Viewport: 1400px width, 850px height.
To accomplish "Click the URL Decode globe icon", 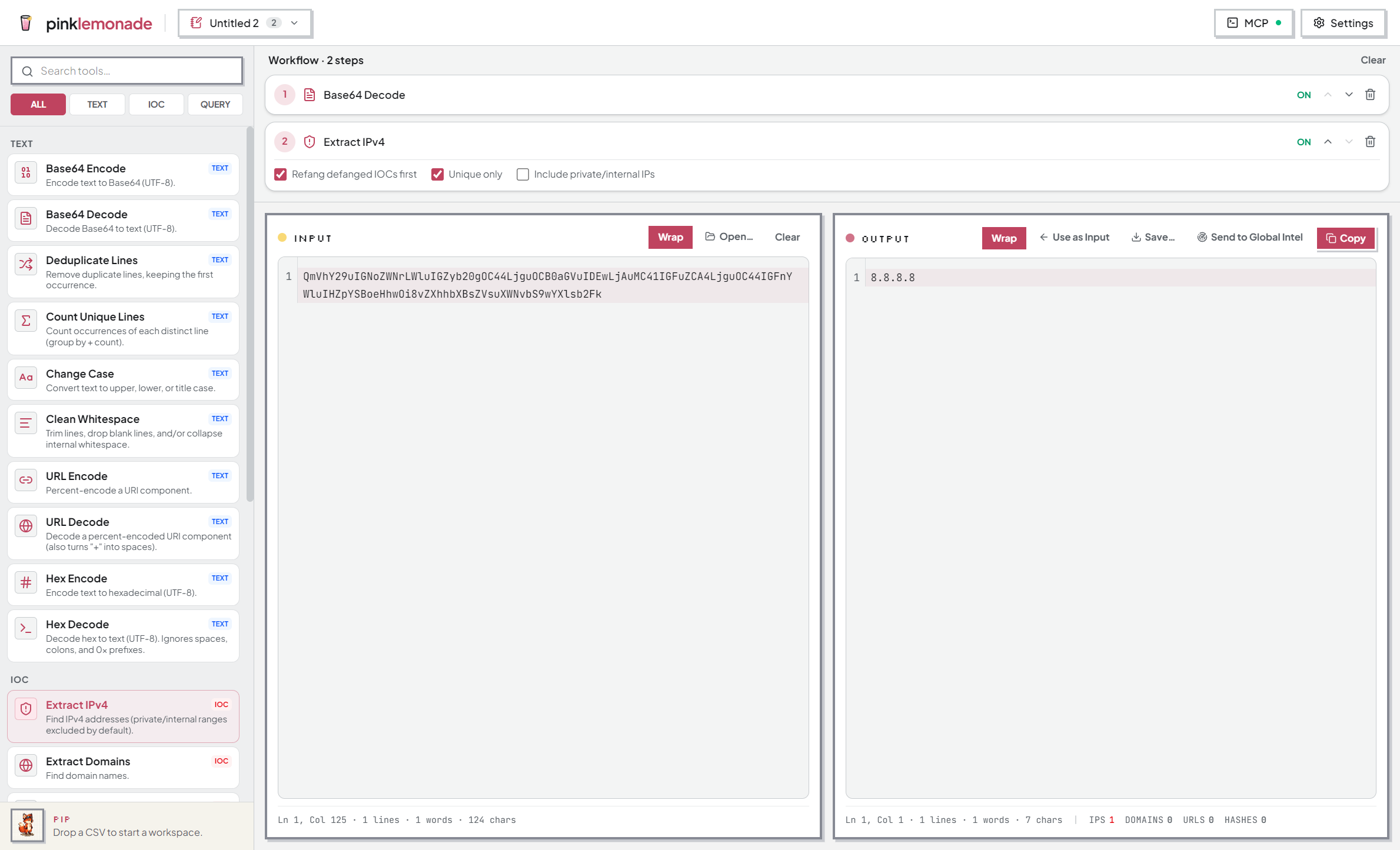I will (26, 526).
